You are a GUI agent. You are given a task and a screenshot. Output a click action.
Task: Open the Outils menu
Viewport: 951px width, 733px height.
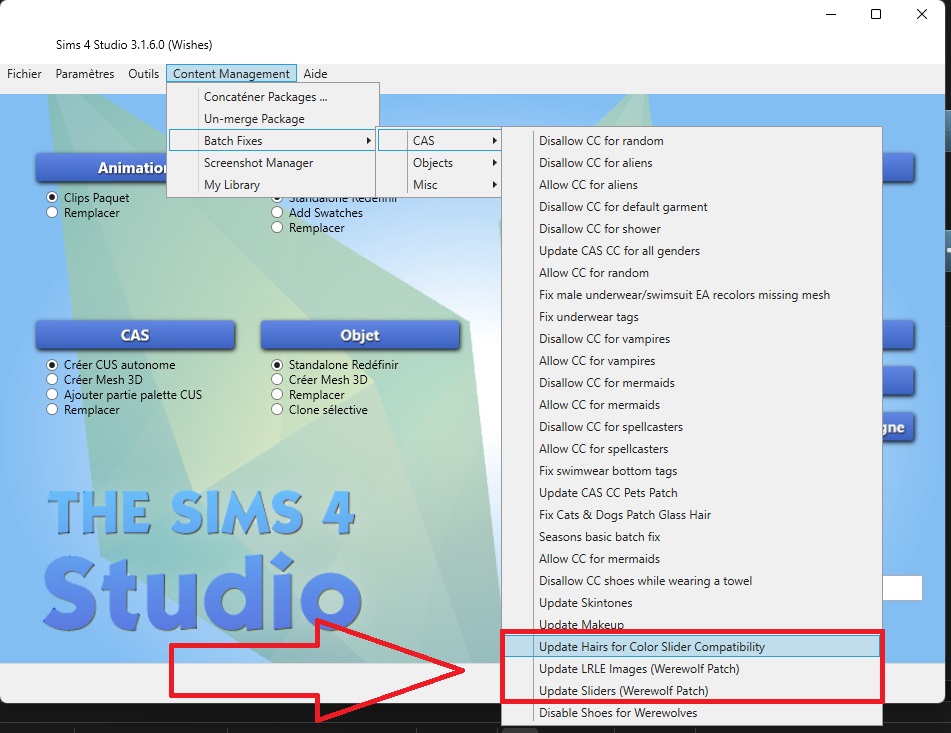tap(143, 73)
